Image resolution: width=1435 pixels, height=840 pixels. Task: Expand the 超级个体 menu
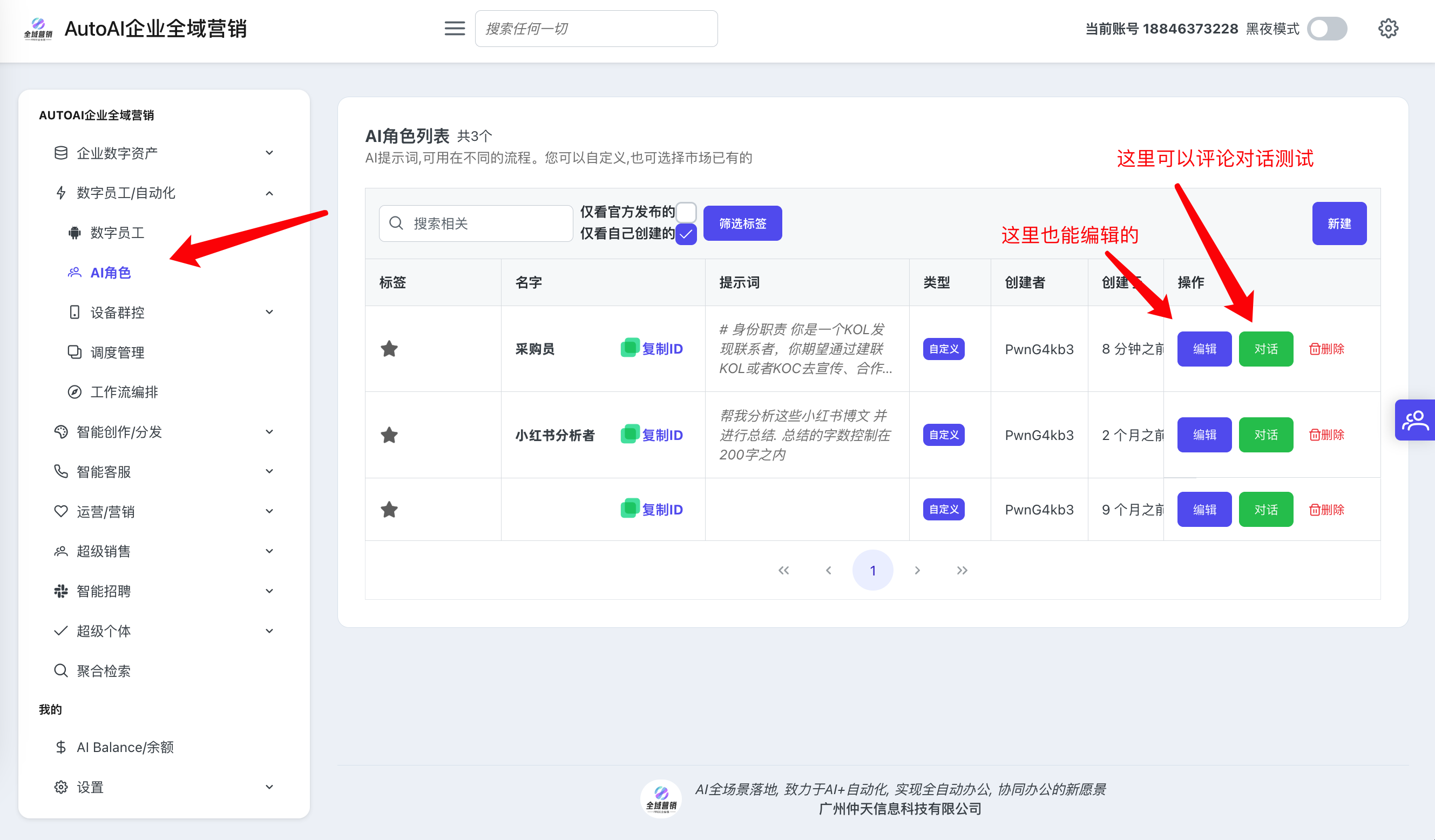click(x=164, y=631)
